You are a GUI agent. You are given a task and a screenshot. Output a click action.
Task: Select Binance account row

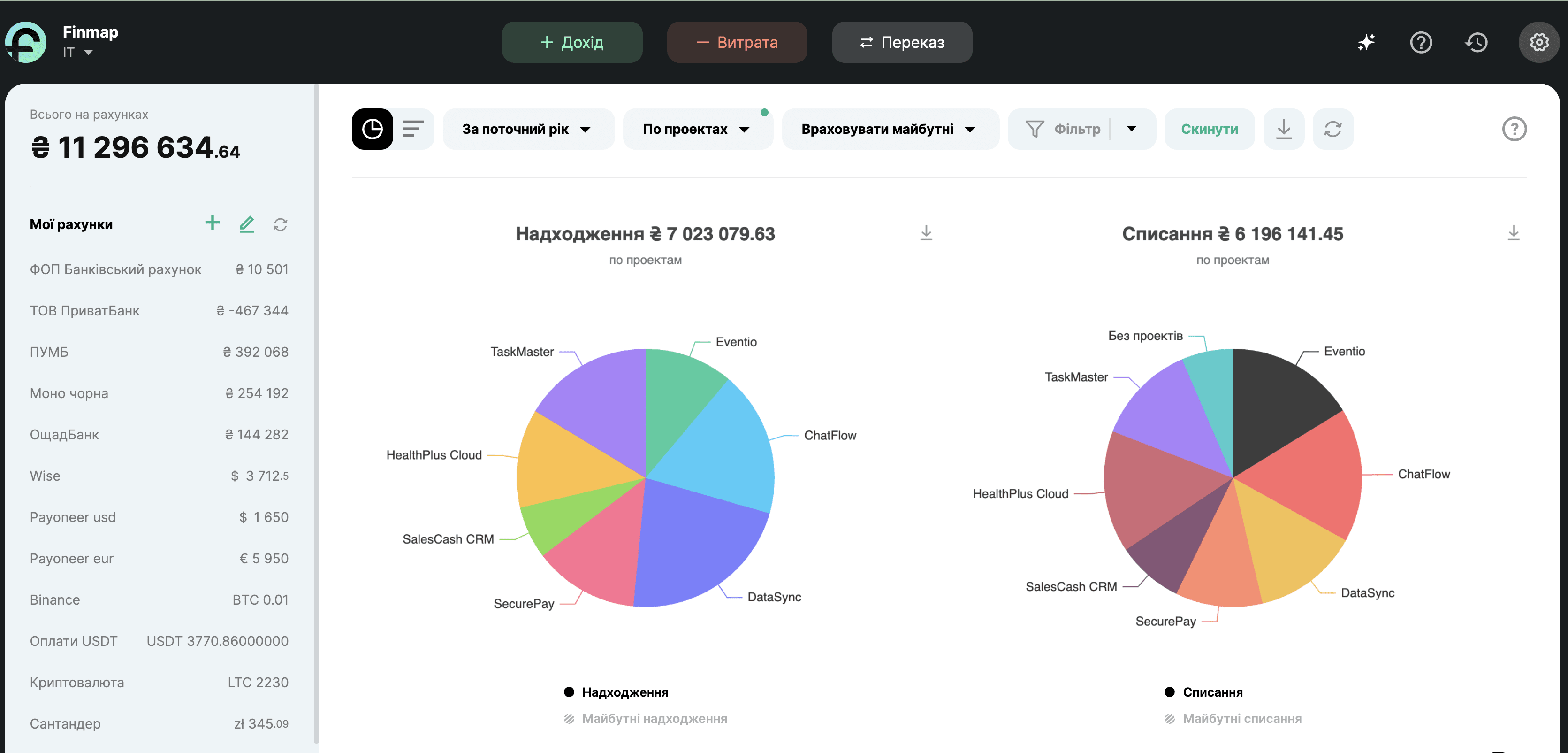click(159, 600)
